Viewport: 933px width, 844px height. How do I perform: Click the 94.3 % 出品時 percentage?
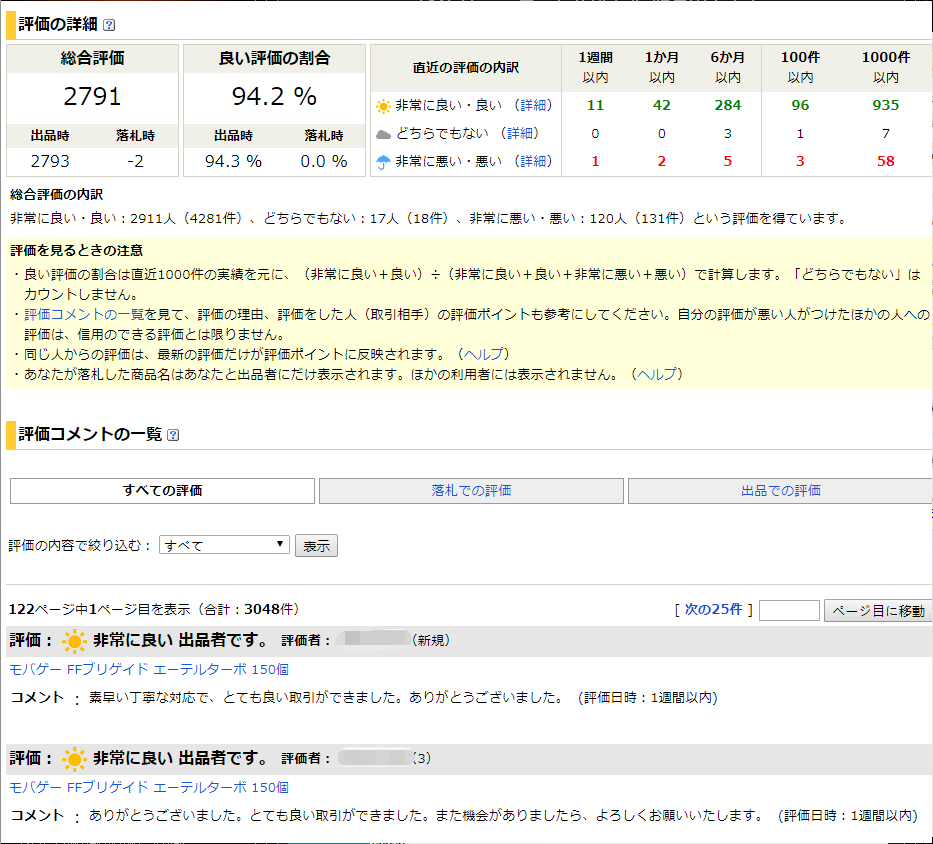coord(233,161)
